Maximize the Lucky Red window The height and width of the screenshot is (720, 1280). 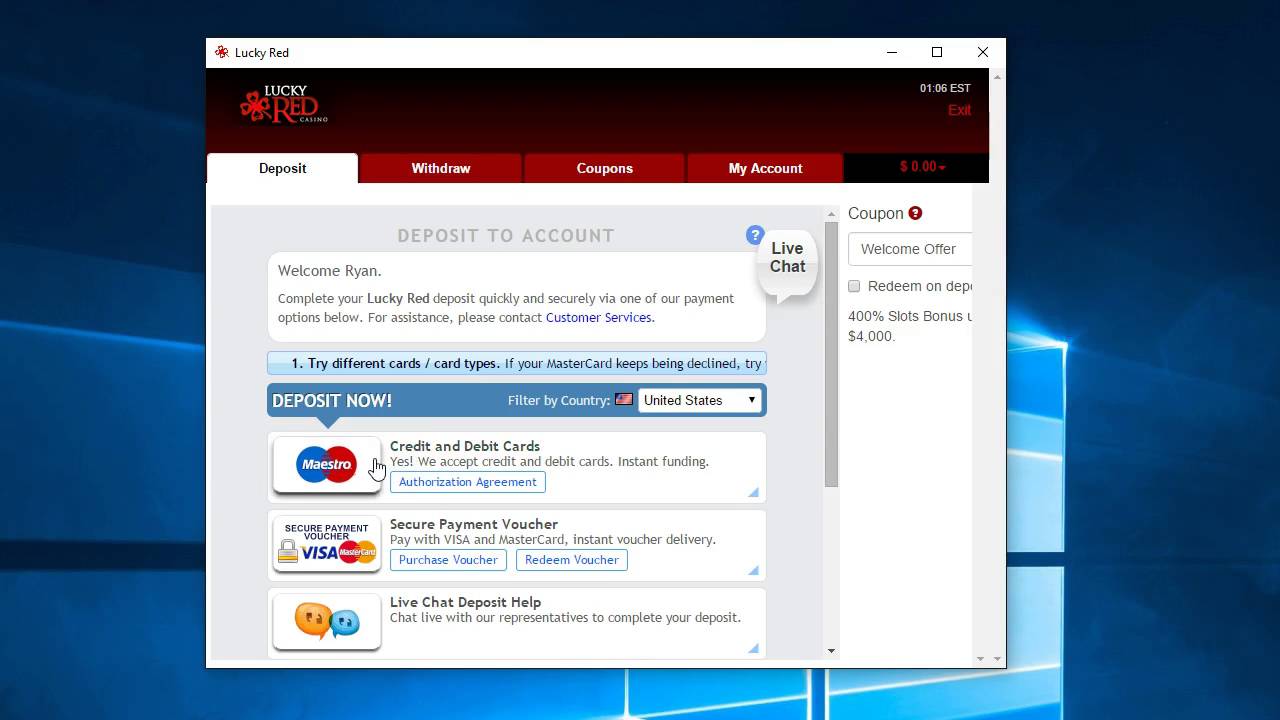[x=937, y=52]
